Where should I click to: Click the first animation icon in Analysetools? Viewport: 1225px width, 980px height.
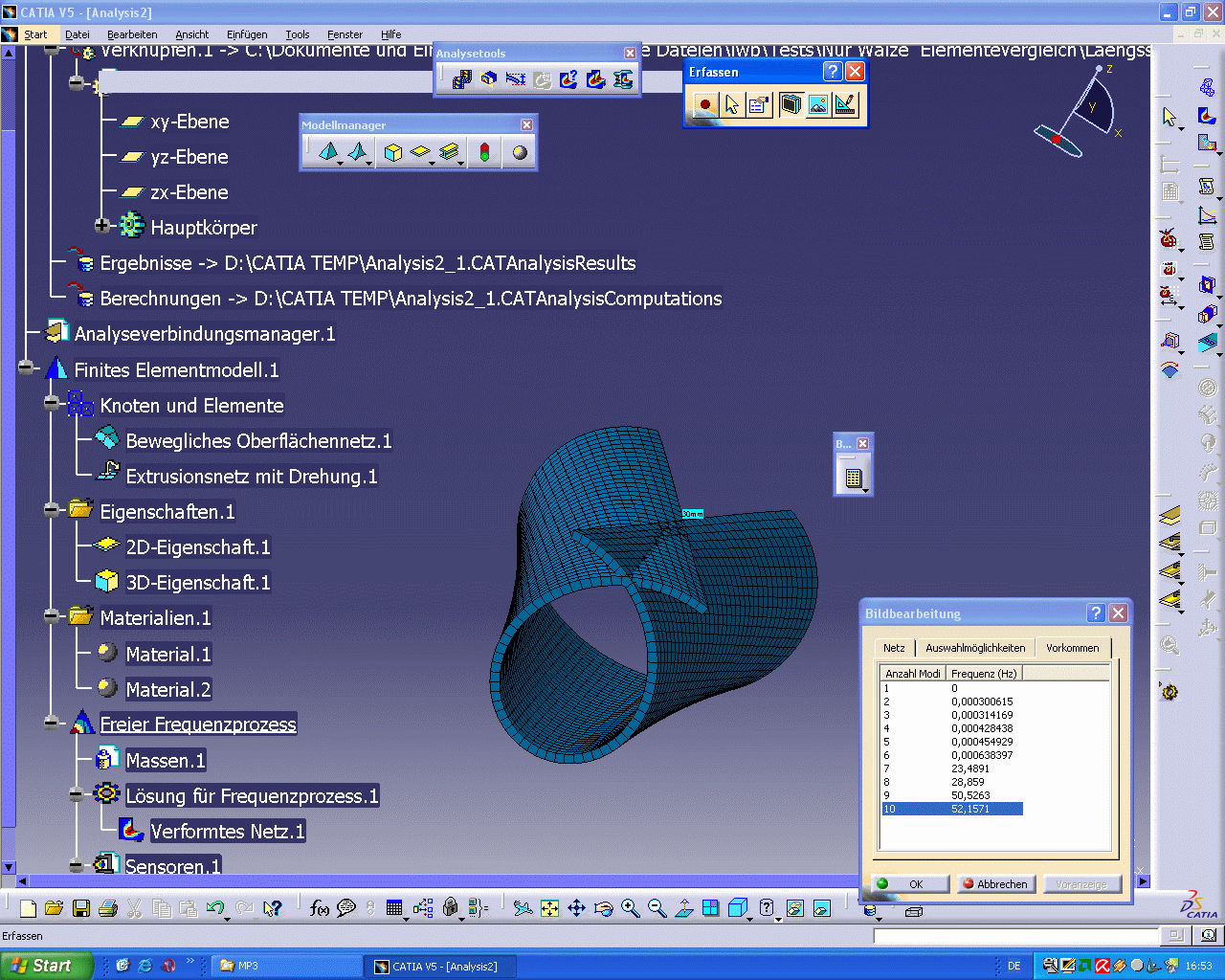coord(462,78)
